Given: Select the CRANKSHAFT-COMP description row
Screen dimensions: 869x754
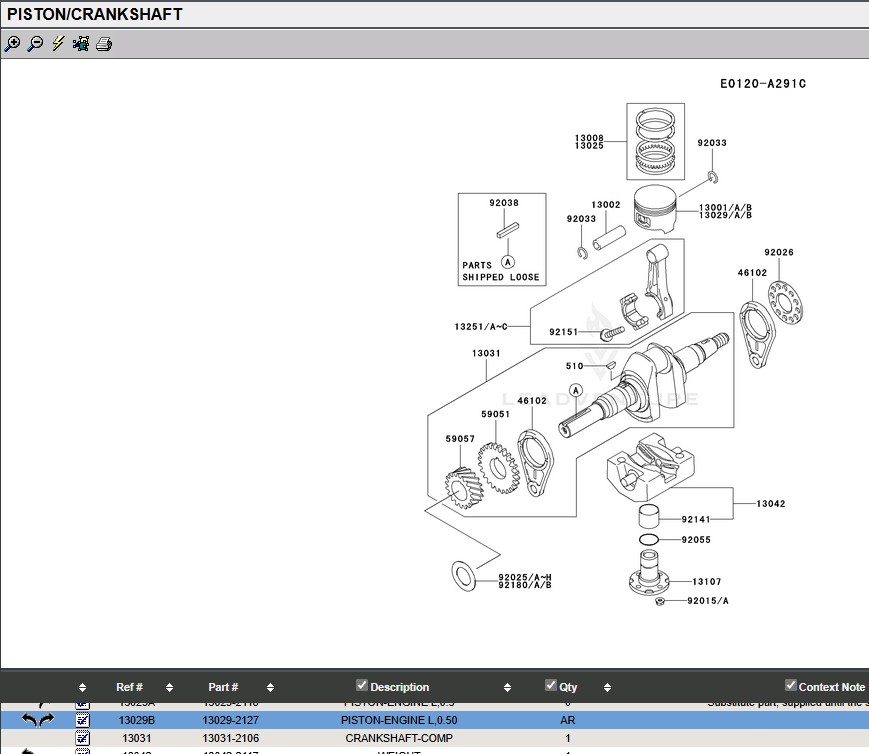Looking at the screenshot, I should (399, 738).
